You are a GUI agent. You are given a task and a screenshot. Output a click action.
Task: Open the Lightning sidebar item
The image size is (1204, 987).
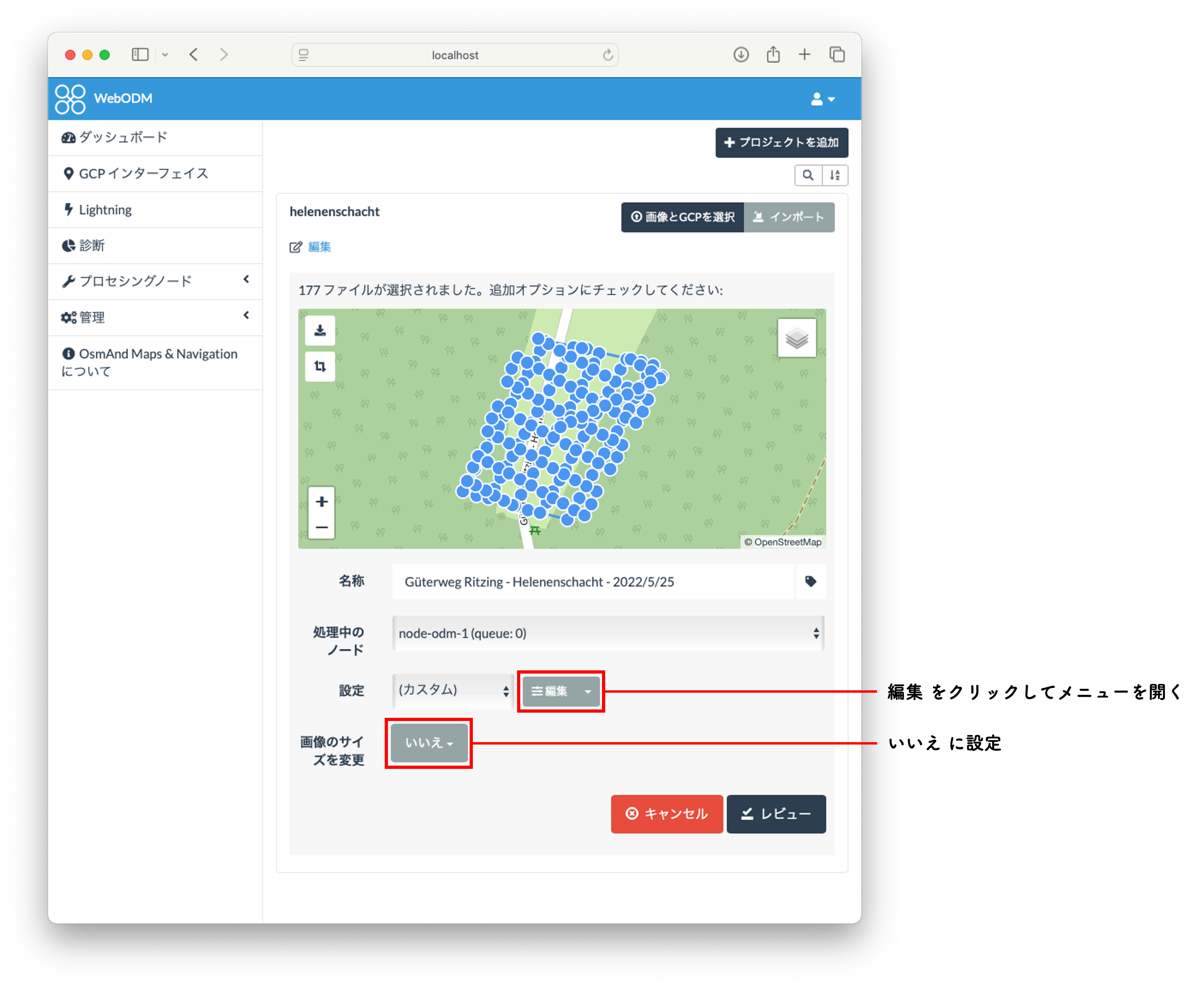(105, 210)
